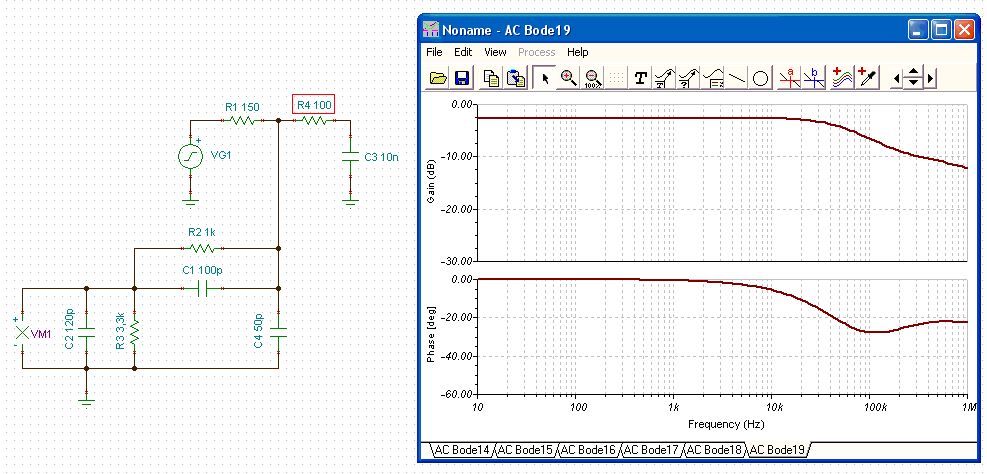The height and width of the screenshot is (474, 987).
Task: Open the View menu
Action: tap(495, 52)
